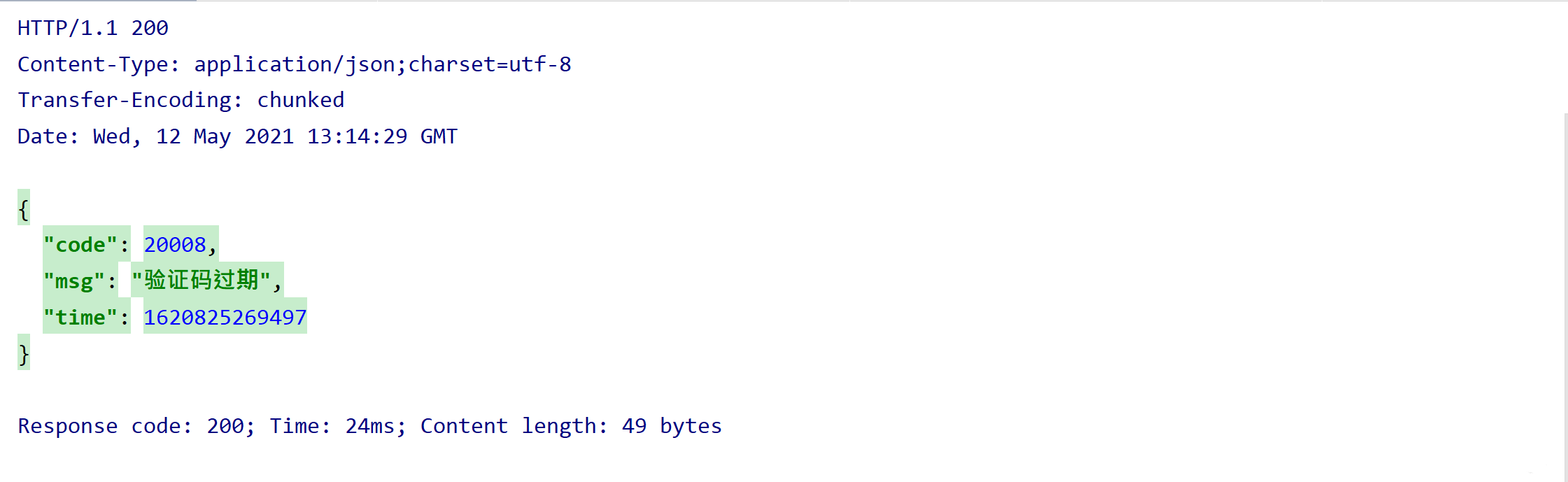
Task: Select the "code" JSON key
Action: (80, 245)
